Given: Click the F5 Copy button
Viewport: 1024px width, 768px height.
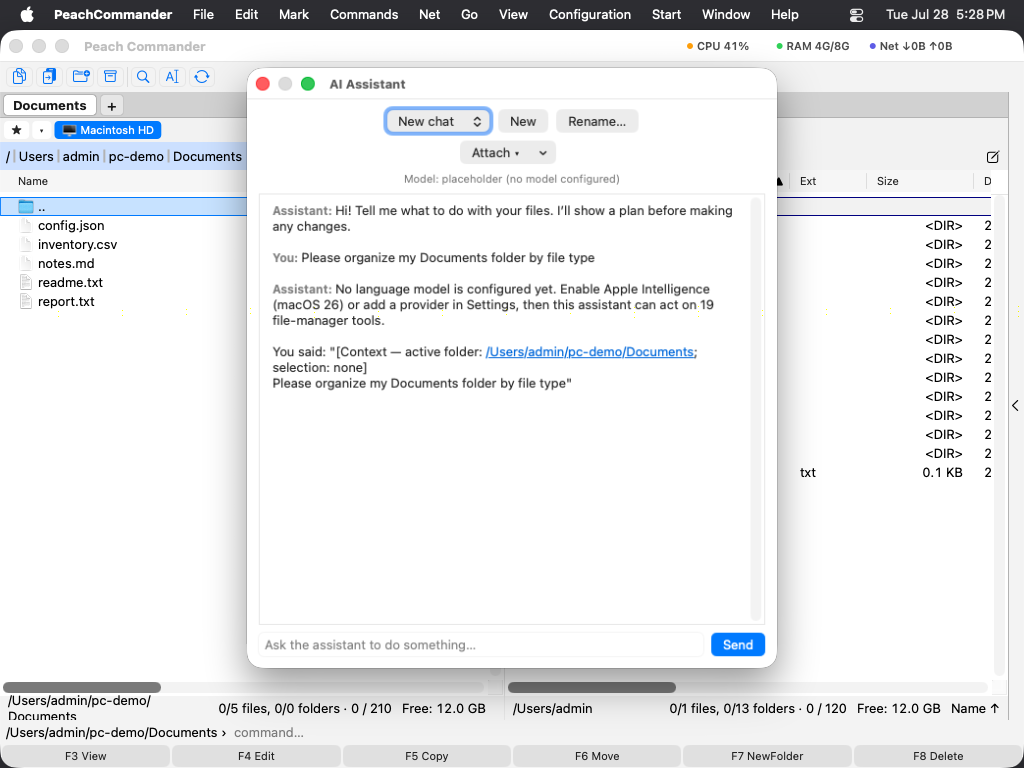Looking at the screenshot, I should click(426, 756).
